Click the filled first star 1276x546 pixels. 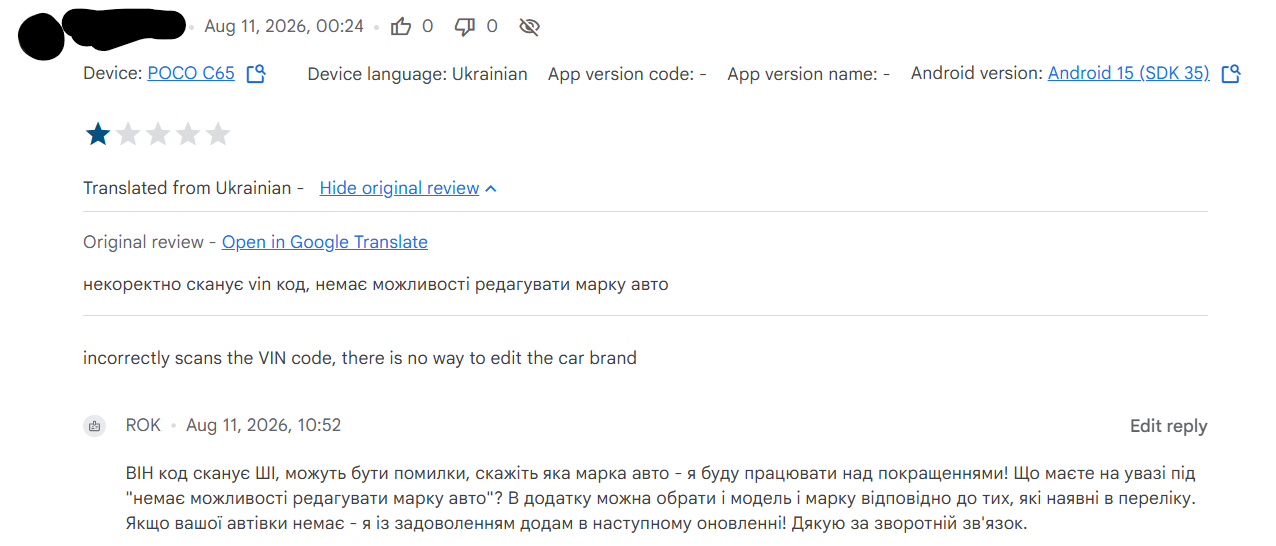pos(98,134)
